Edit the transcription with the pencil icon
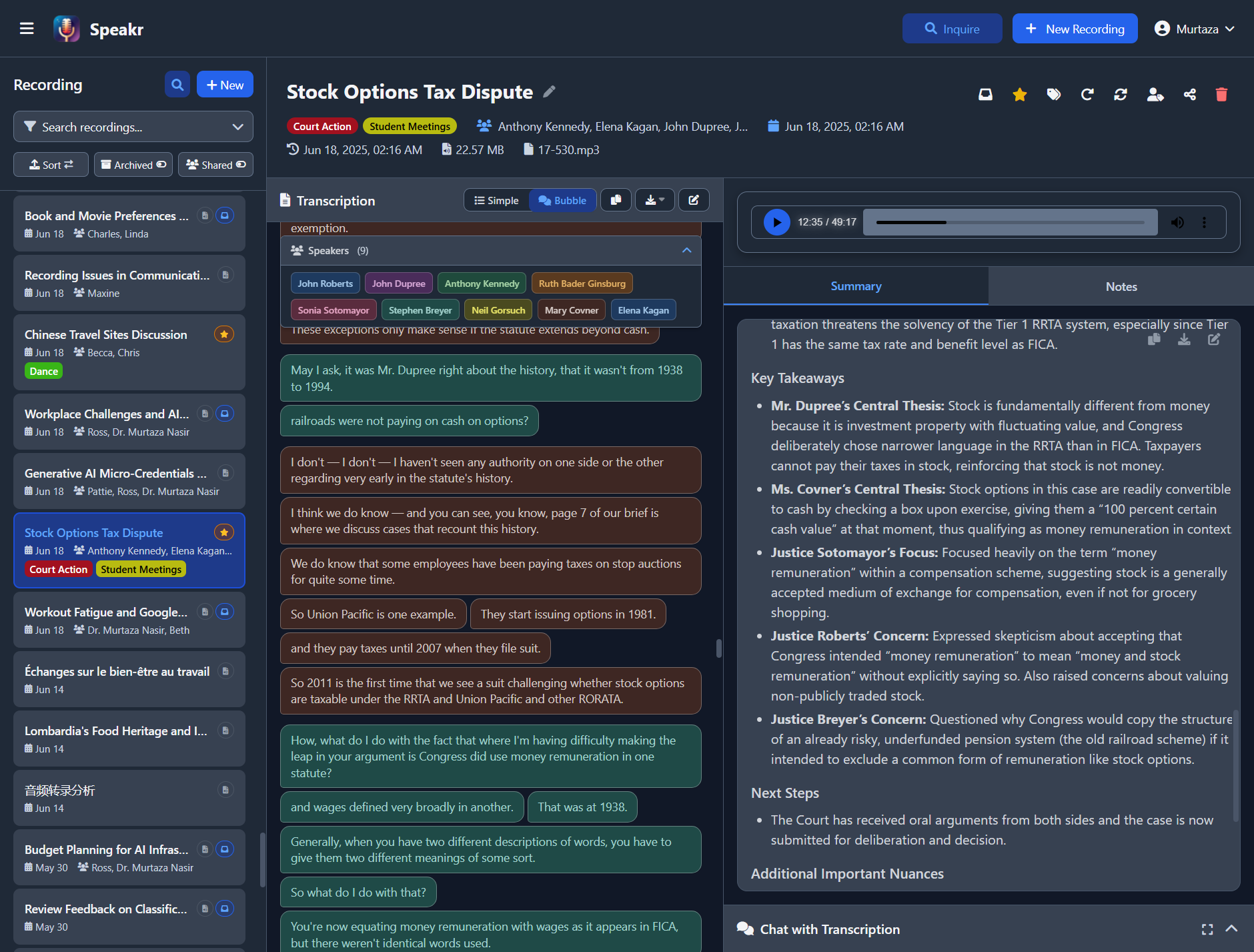This screenshot has height=952, width=1254. pyautogui.click(x=694, y=199)
